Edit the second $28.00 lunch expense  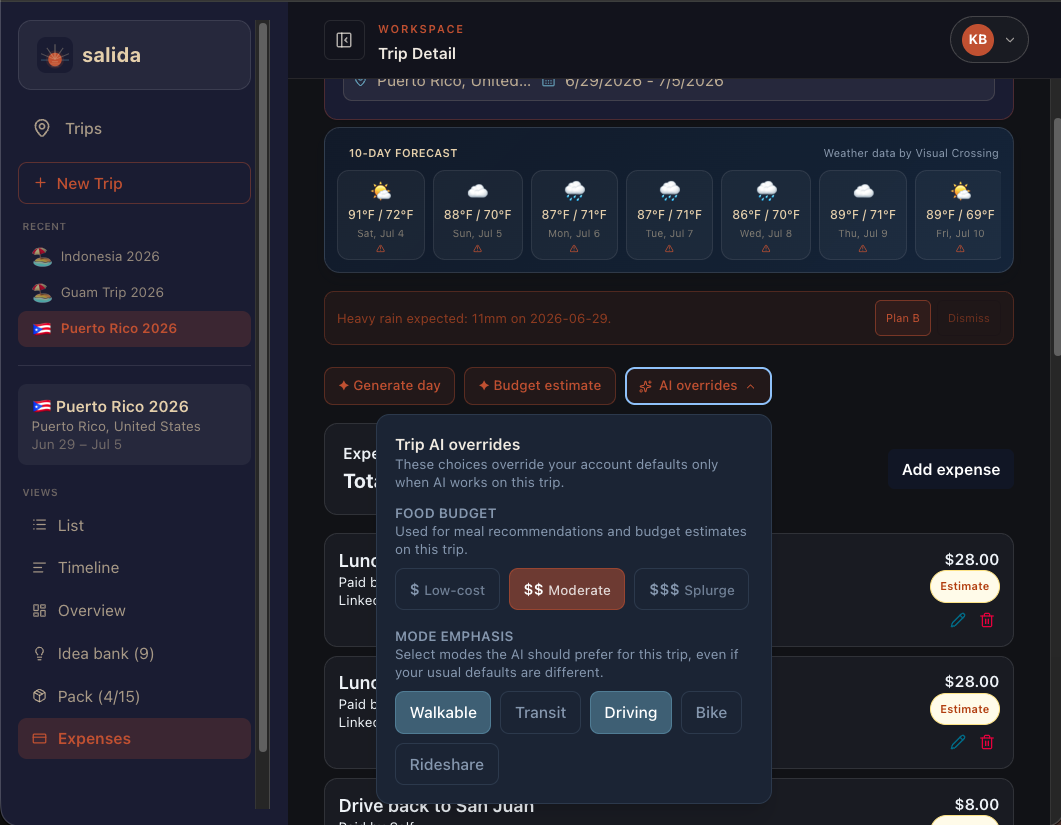coord(957,742)
